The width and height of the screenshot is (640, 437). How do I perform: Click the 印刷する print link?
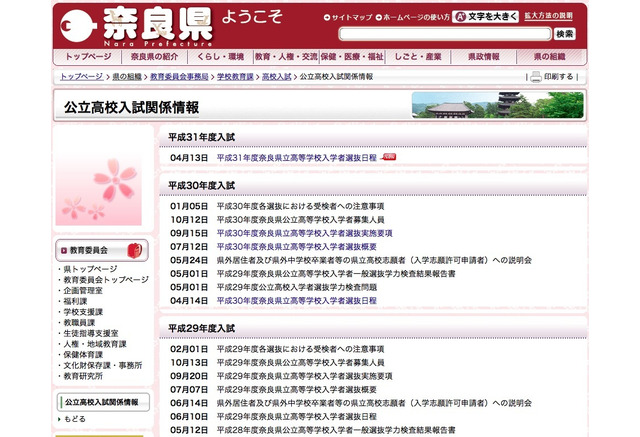pyautogui.click(x=558, y=77)
